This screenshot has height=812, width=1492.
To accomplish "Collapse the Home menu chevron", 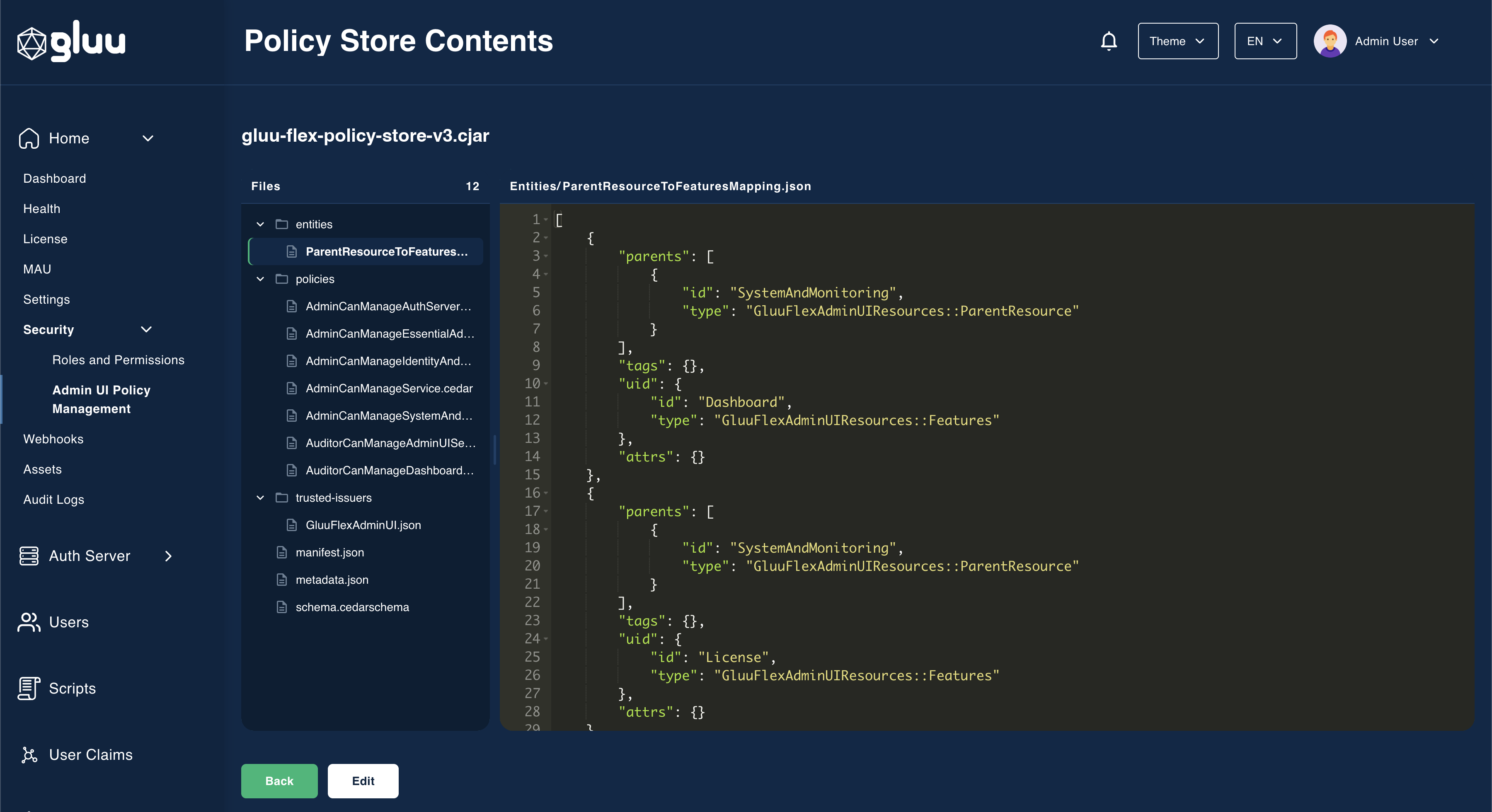I will [x=148, y=138].
